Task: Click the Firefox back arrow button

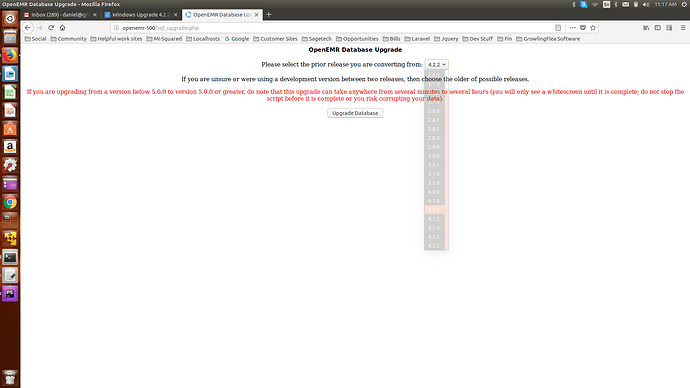Action: (28, 28)
